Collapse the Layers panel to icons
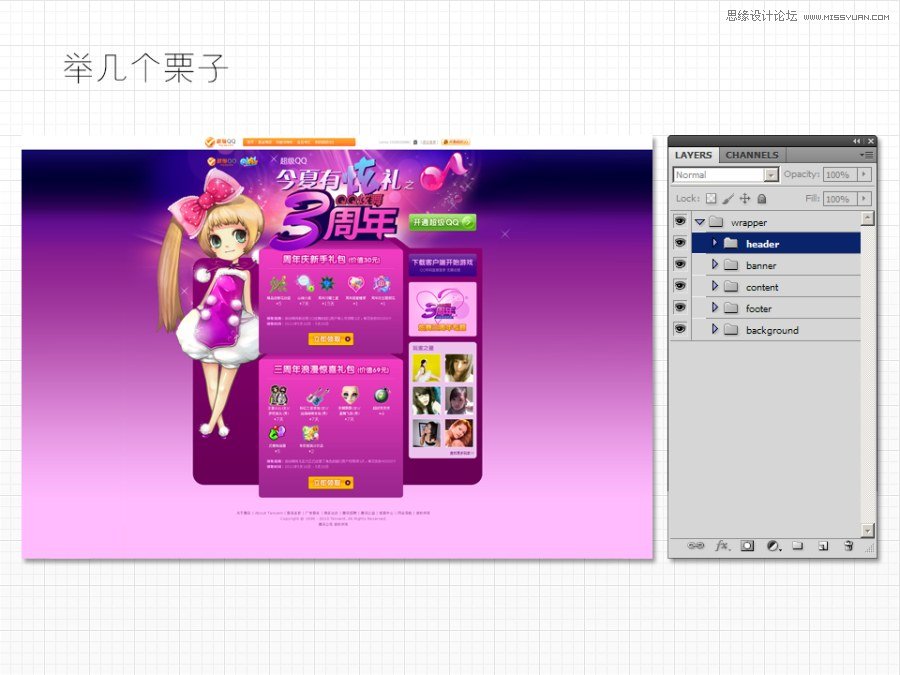The image size is (900, 675). [856, 141]
